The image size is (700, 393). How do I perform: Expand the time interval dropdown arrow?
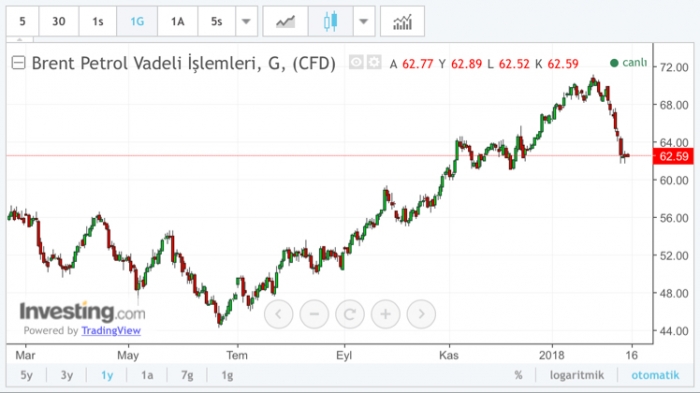pos(246,21)
